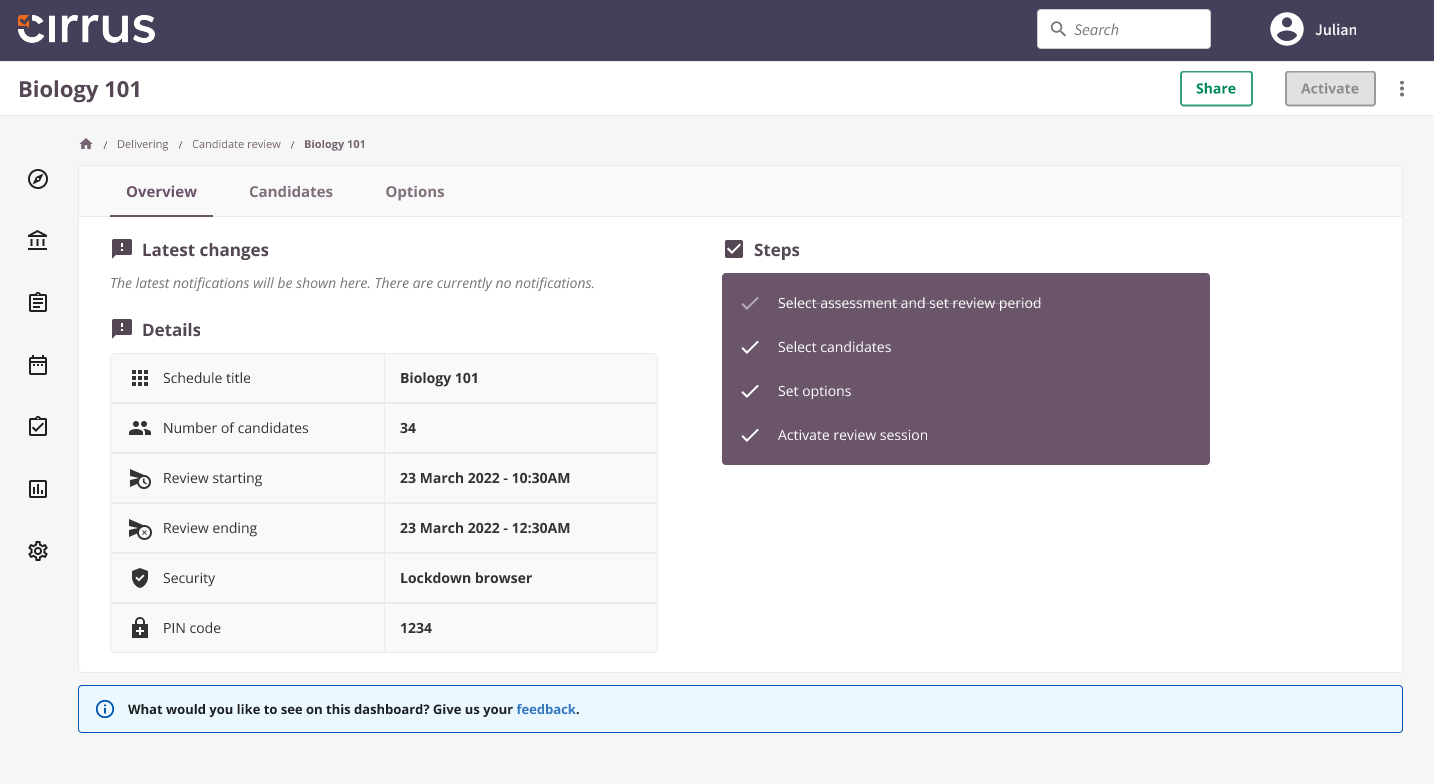
Task: Click Julian user name
Action: (1336, 29)
